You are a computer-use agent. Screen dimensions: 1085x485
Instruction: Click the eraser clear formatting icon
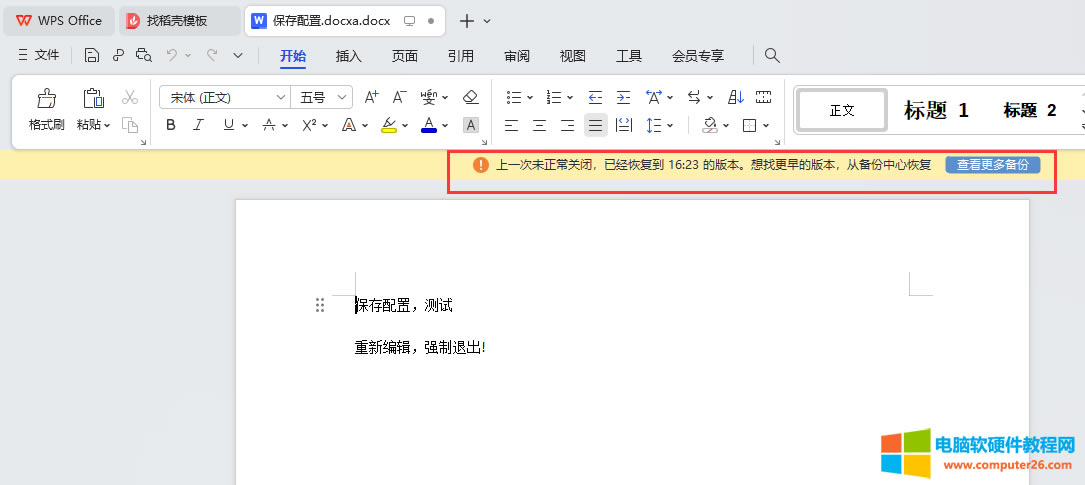(x=471, y=97)
